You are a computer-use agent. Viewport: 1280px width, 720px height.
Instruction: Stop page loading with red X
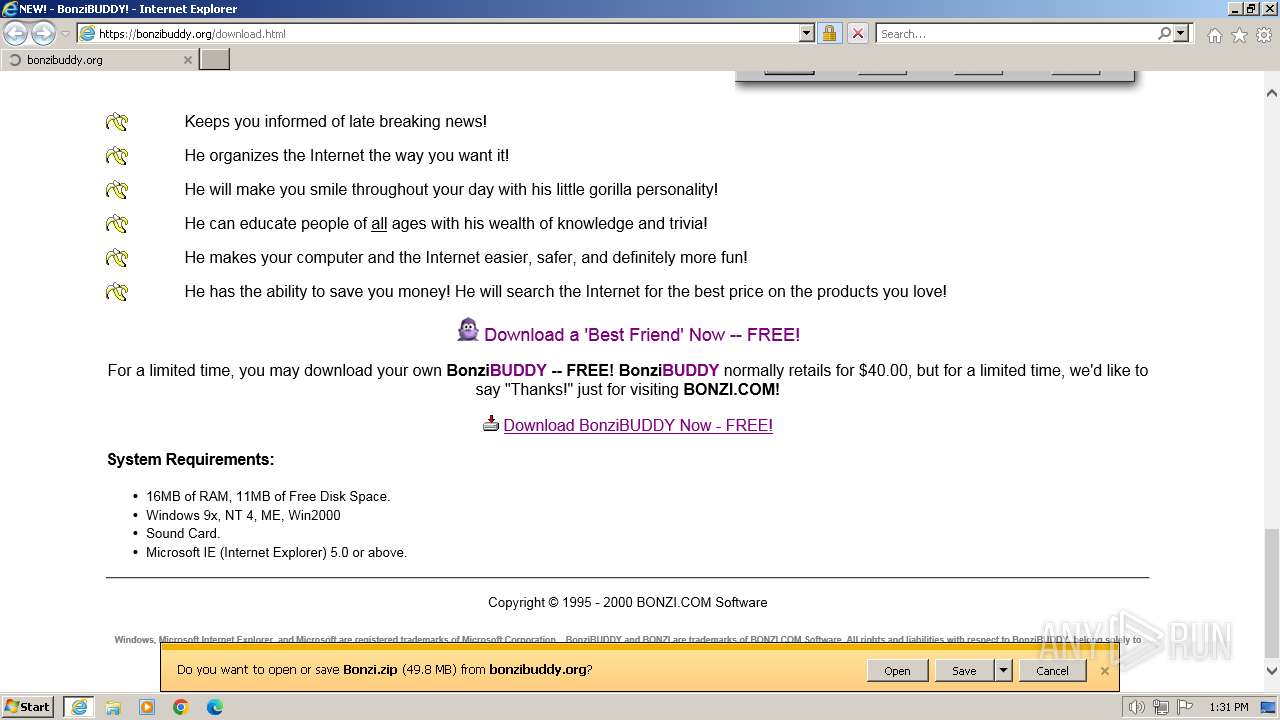(857, 33)
